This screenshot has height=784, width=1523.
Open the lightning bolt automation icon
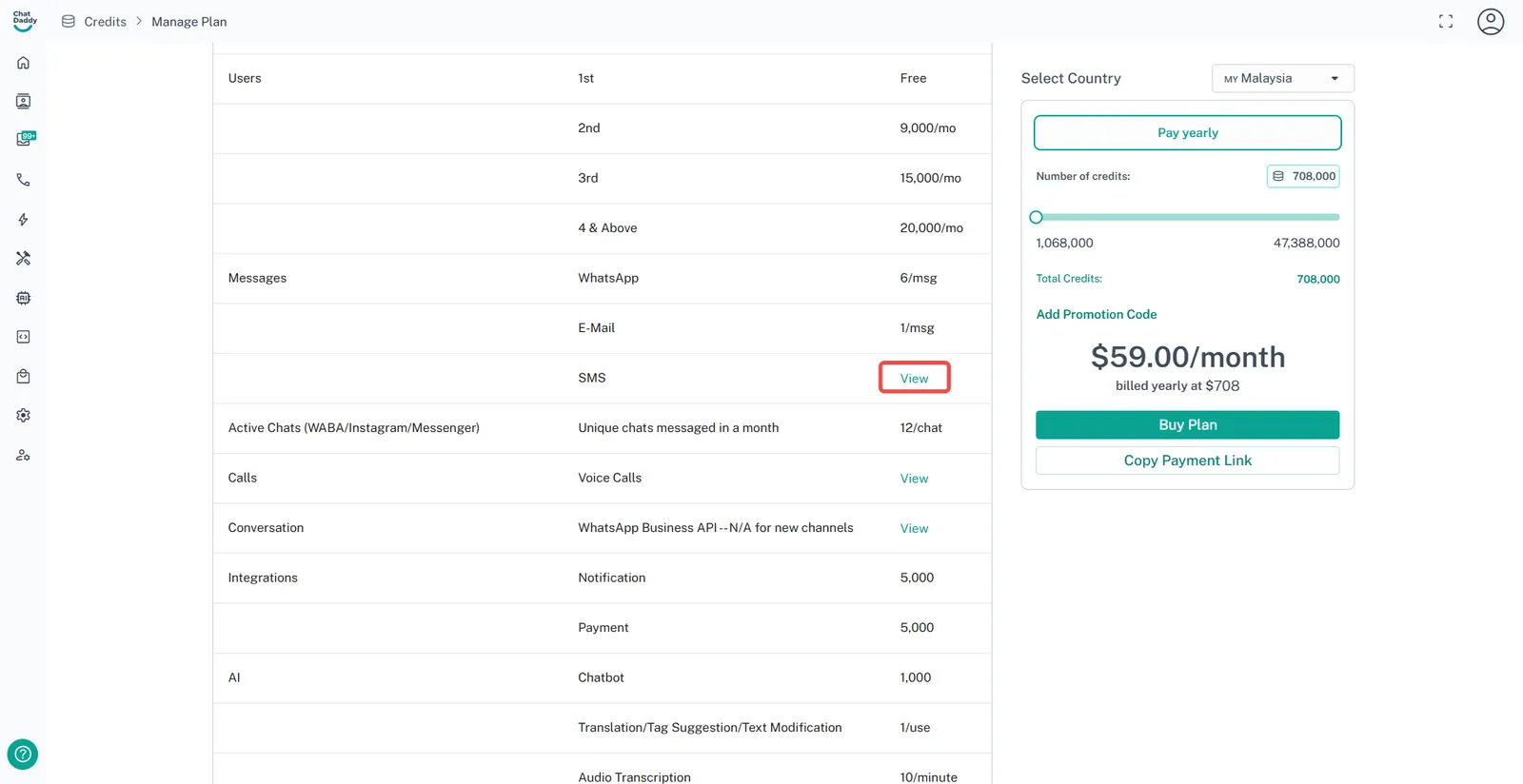pos(23,220)
